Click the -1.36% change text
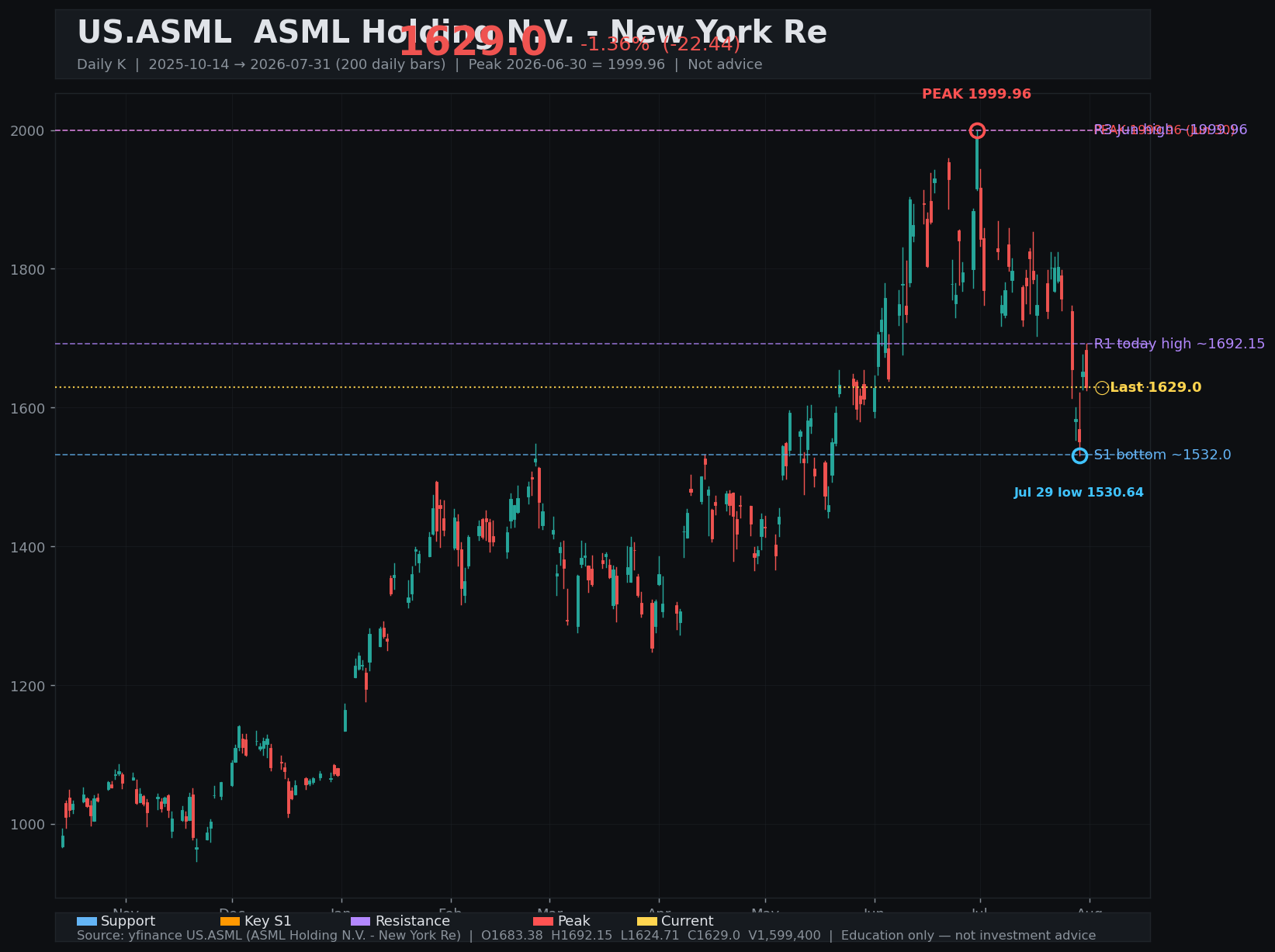Image resolution: width=1275 pixels, height=952 pixels. pyautogui.click(x=615, y=45)
